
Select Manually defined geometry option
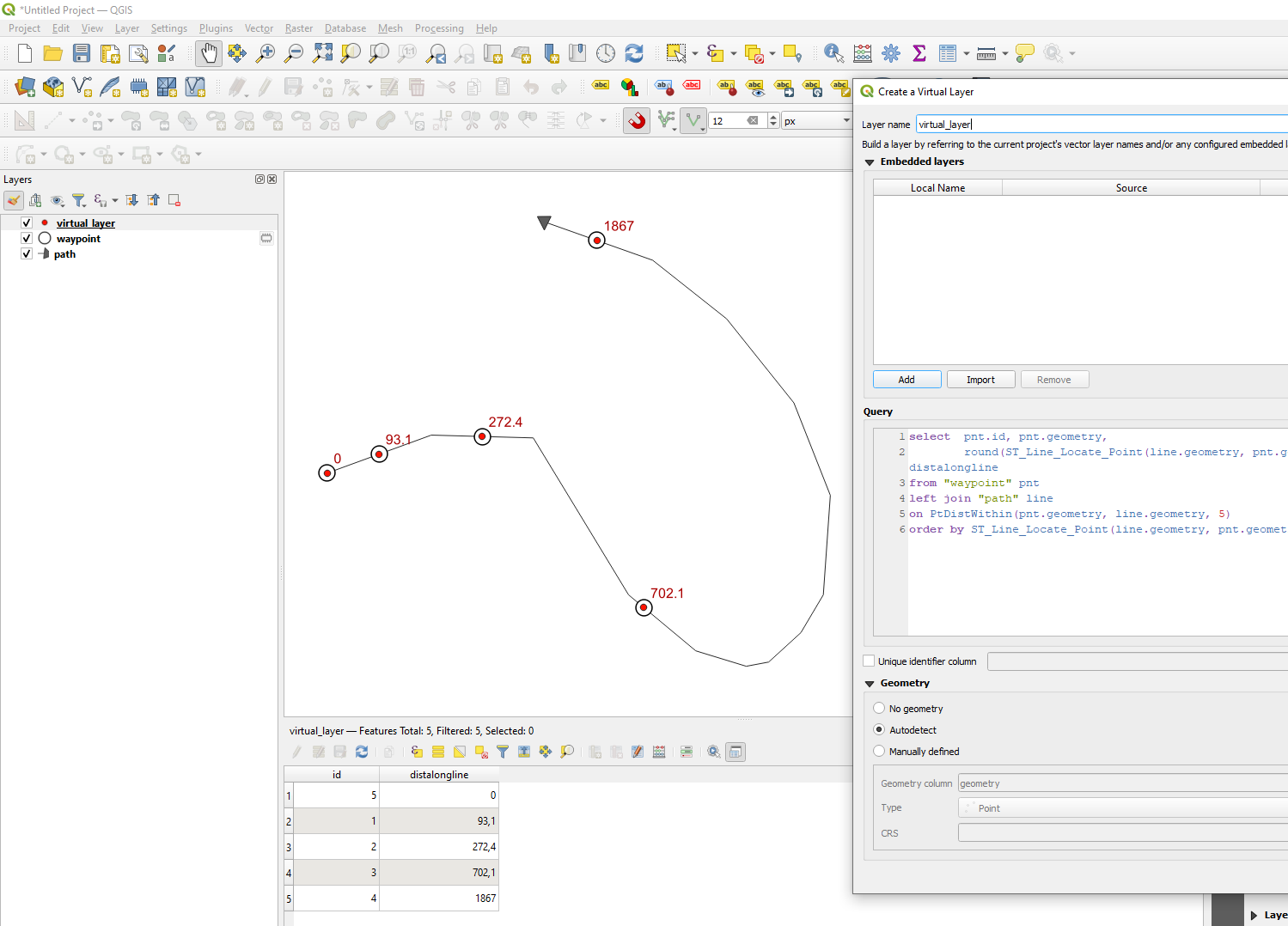click(x=879, y=751)
